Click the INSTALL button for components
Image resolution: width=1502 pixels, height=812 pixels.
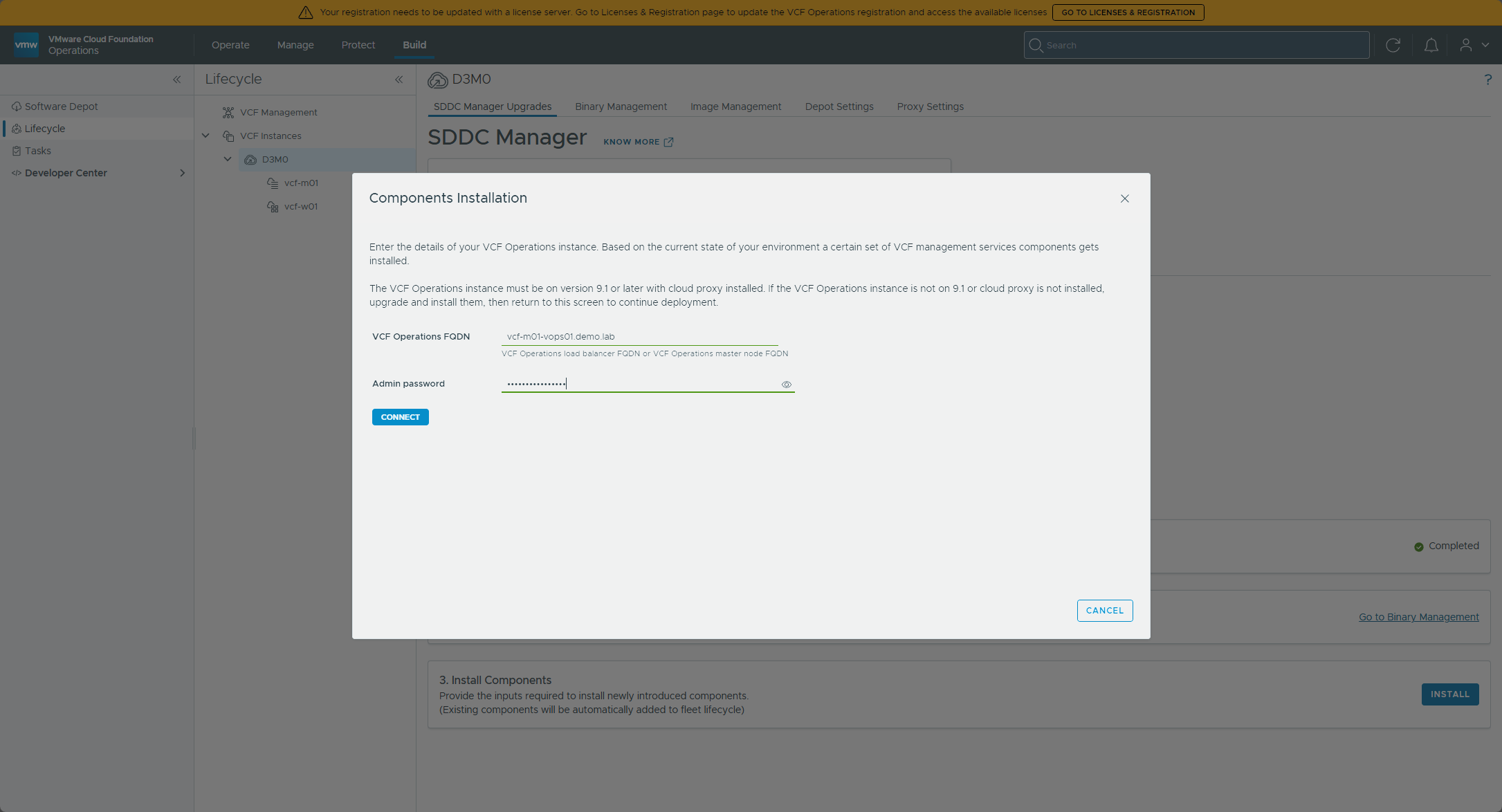coord(1450,694)
